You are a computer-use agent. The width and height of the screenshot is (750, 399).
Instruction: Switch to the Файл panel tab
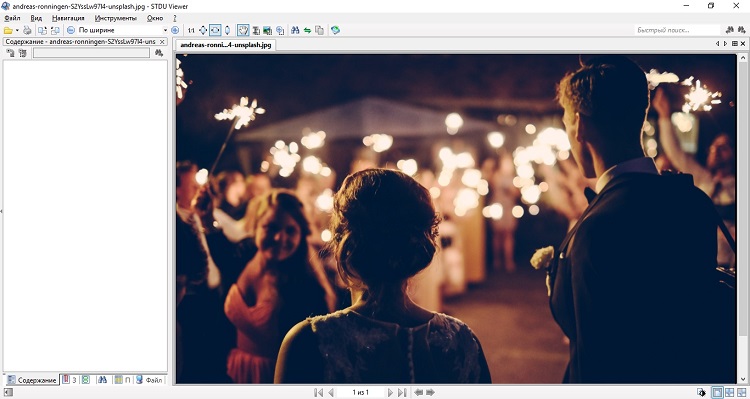pyautogui.click(x=149, y=380)
